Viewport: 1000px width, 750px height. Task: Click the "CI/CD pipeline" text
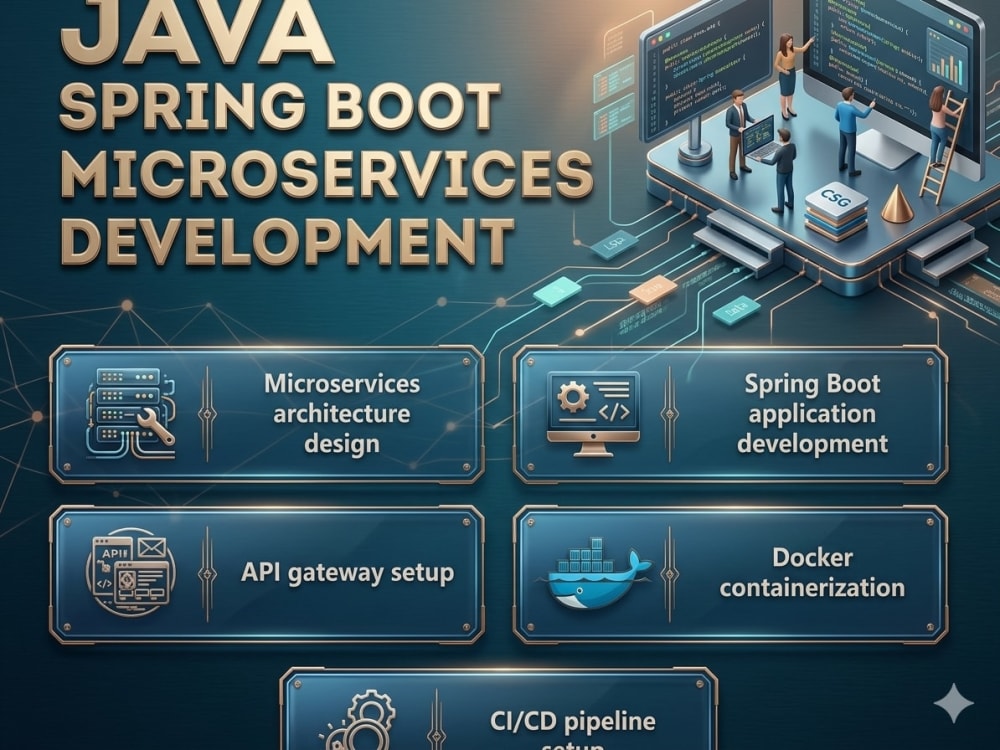tap(573, 721)
